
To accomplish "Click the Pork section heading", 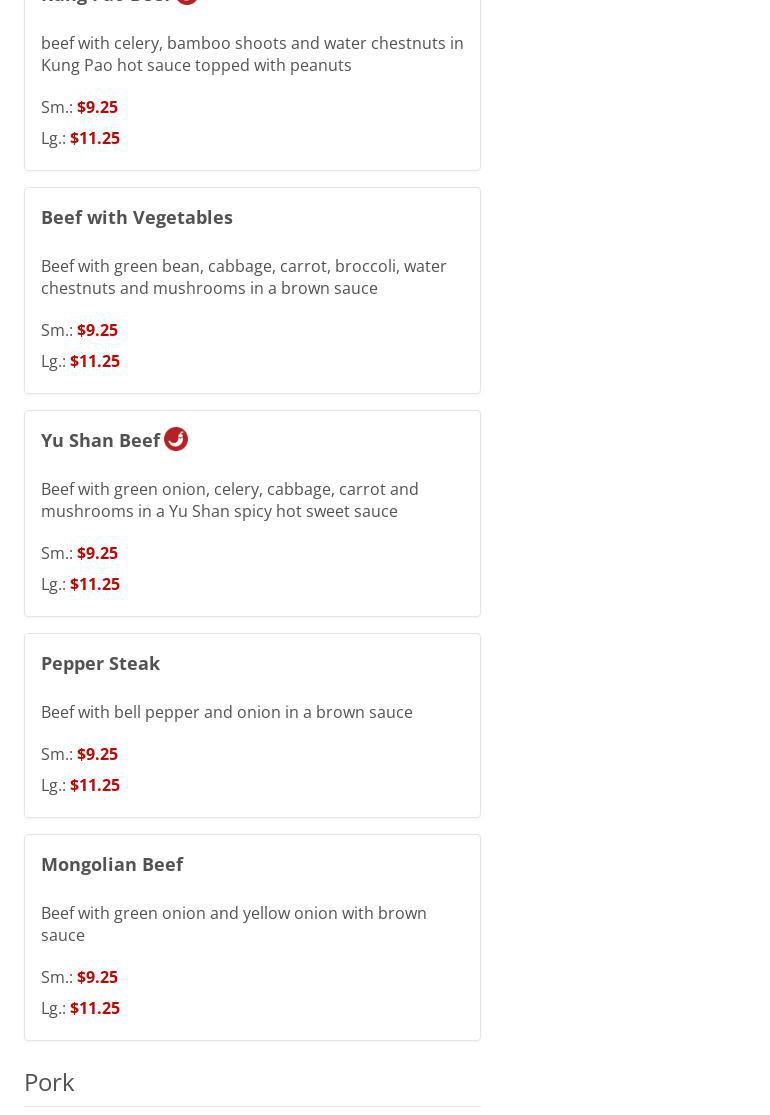I will 49,1082.
